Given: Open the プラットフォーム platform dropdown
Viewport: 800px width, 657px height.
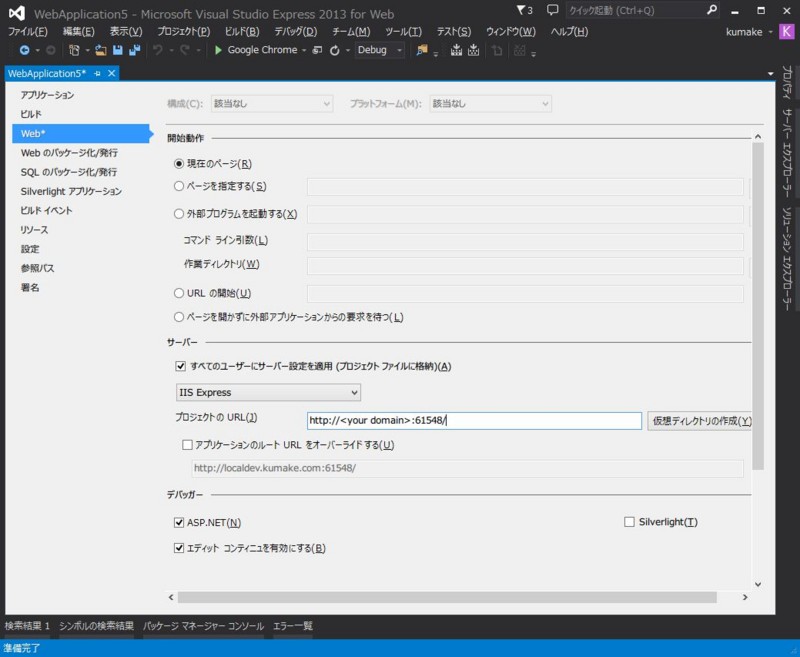Looking at the screenshot, I should pyautogui.click(x=490, y=104).
